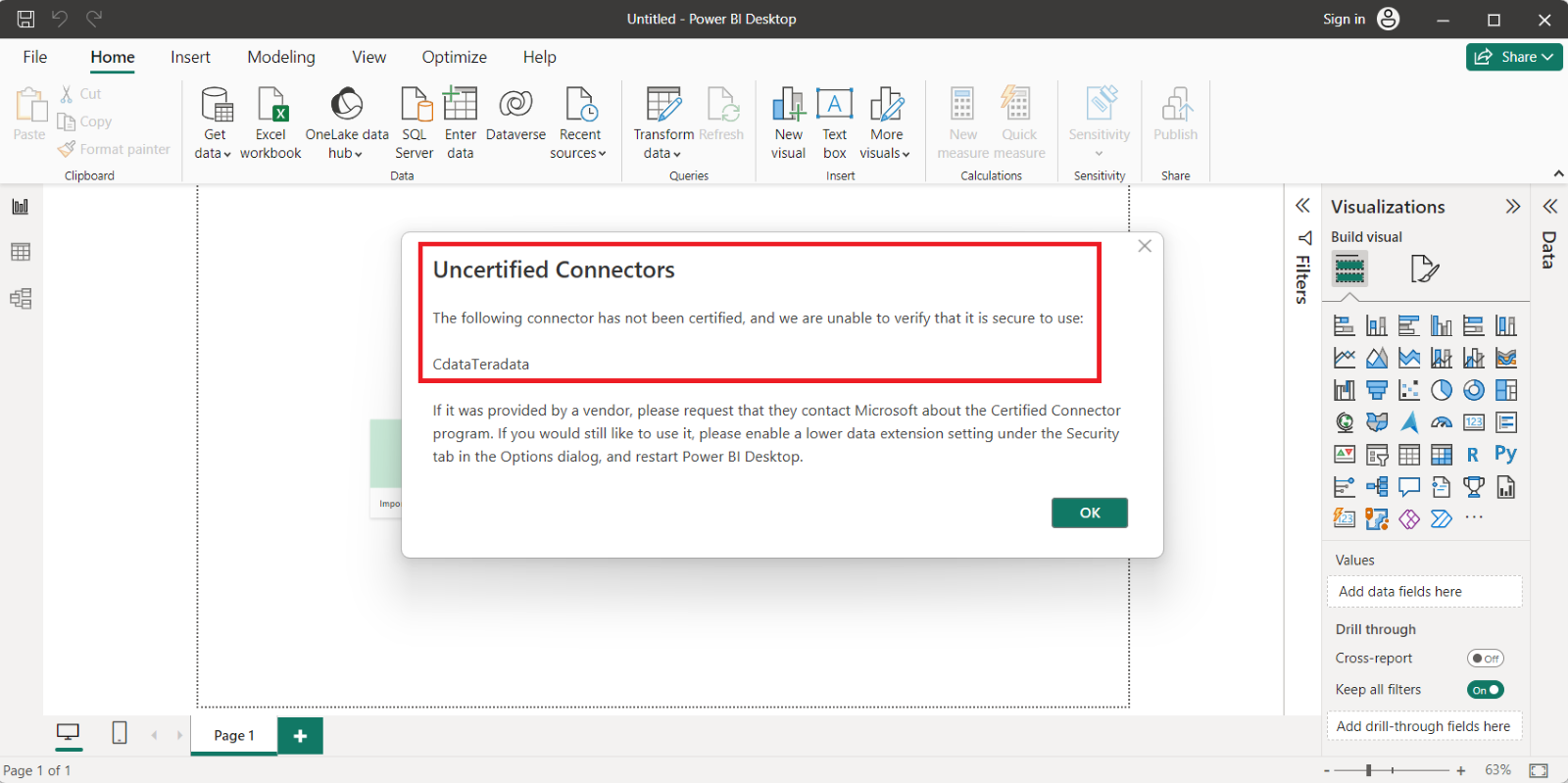Choose the scatter chart visual
The height and width of the screenshot is (783, 1568).
coord(1409,390)
